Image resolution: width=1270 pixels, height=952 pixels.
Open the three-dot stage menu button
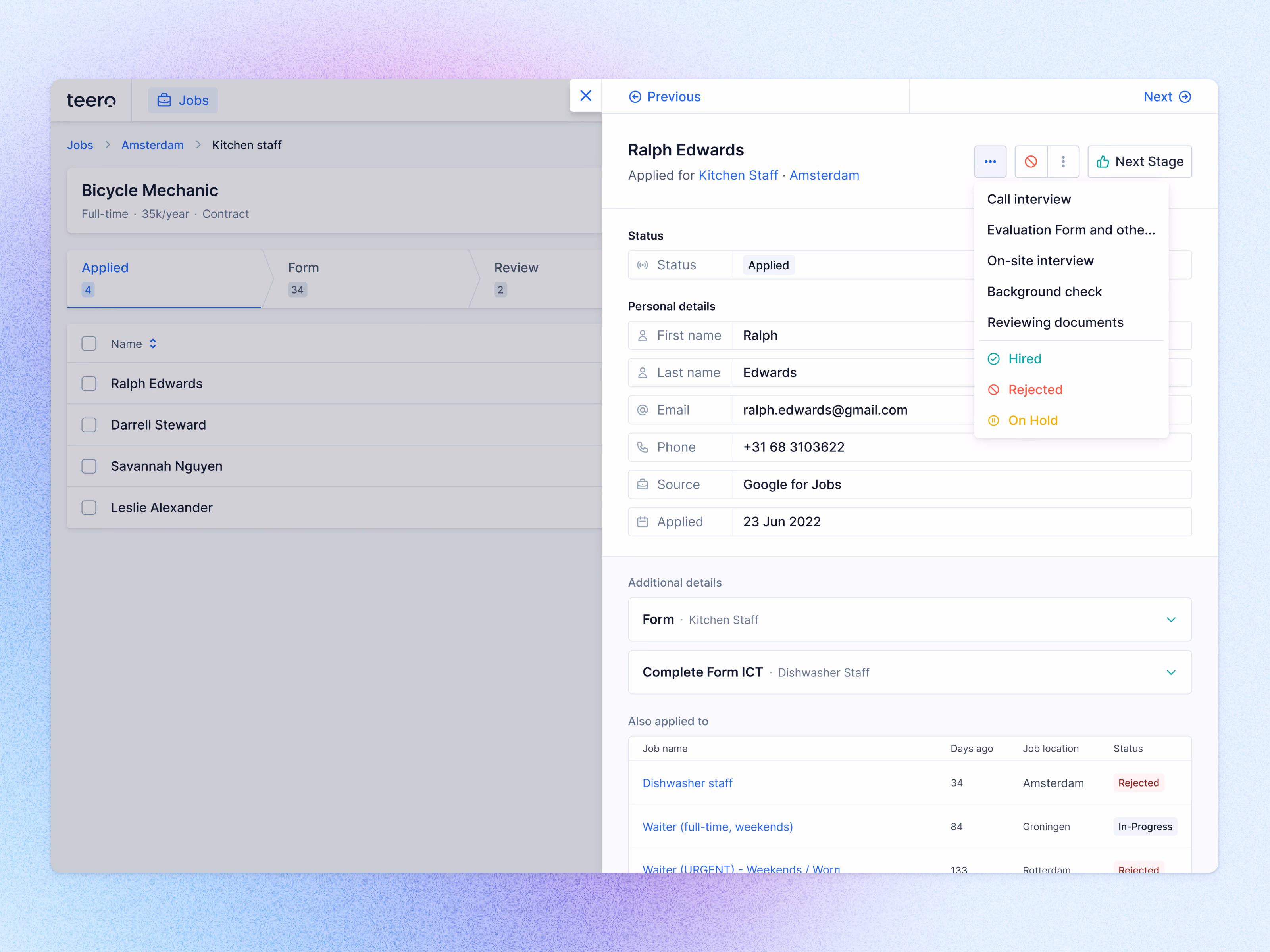click(990, 162)
